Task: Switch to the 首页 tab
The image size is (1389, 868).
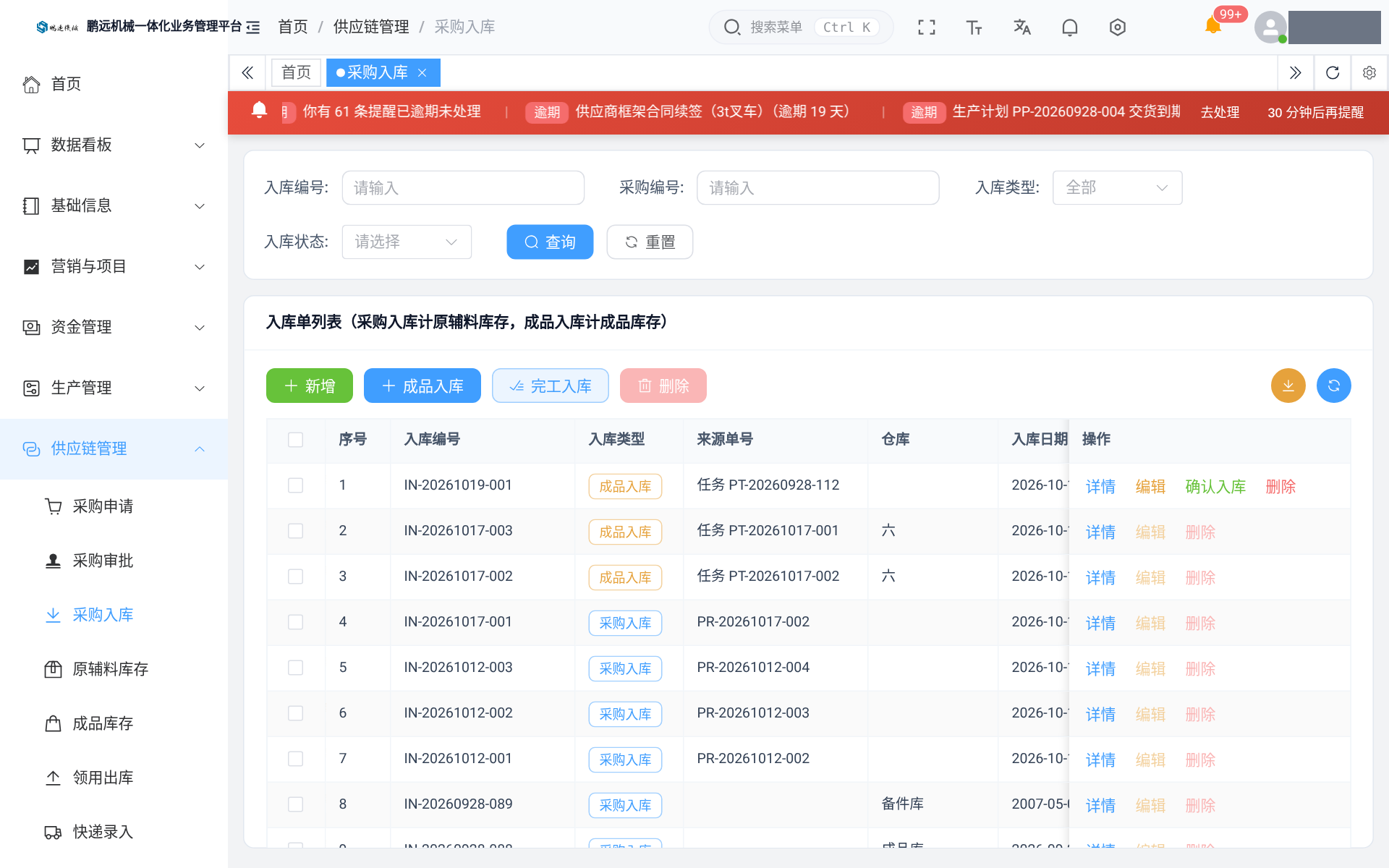Action: pyautogui.click(x=296, y=72)
